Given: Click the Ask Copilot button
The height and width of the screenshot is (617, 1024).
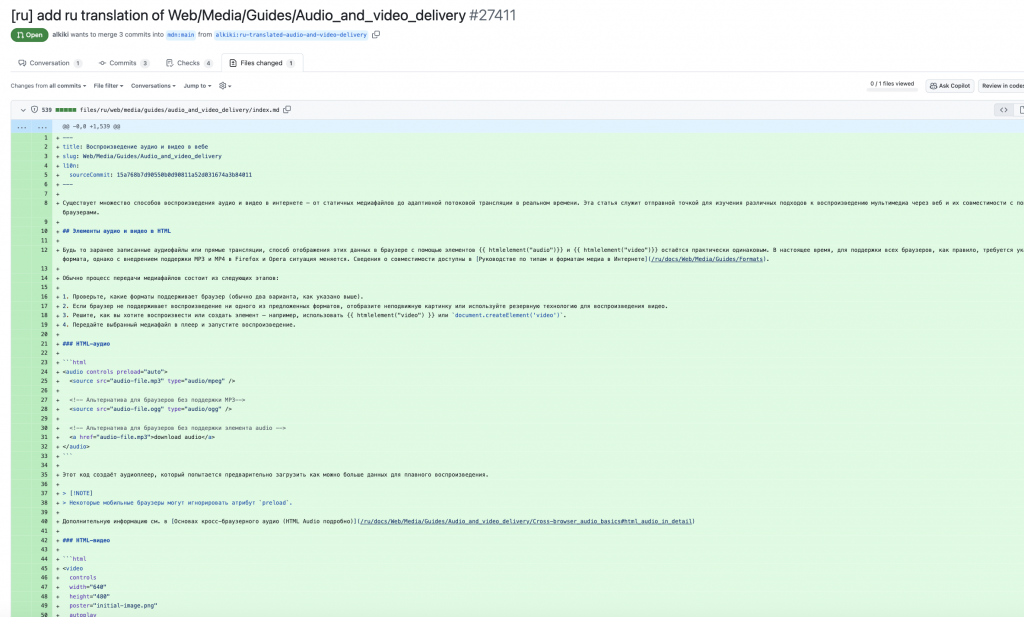Looking at the screenshot, I should coord(950,86).
